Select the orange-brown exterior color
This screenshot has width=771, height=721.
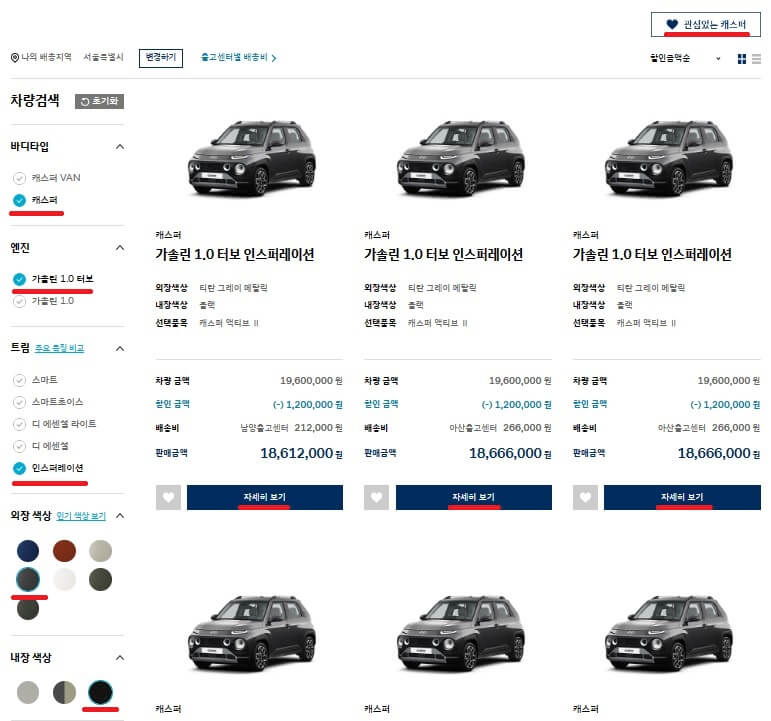click(64, 551)
